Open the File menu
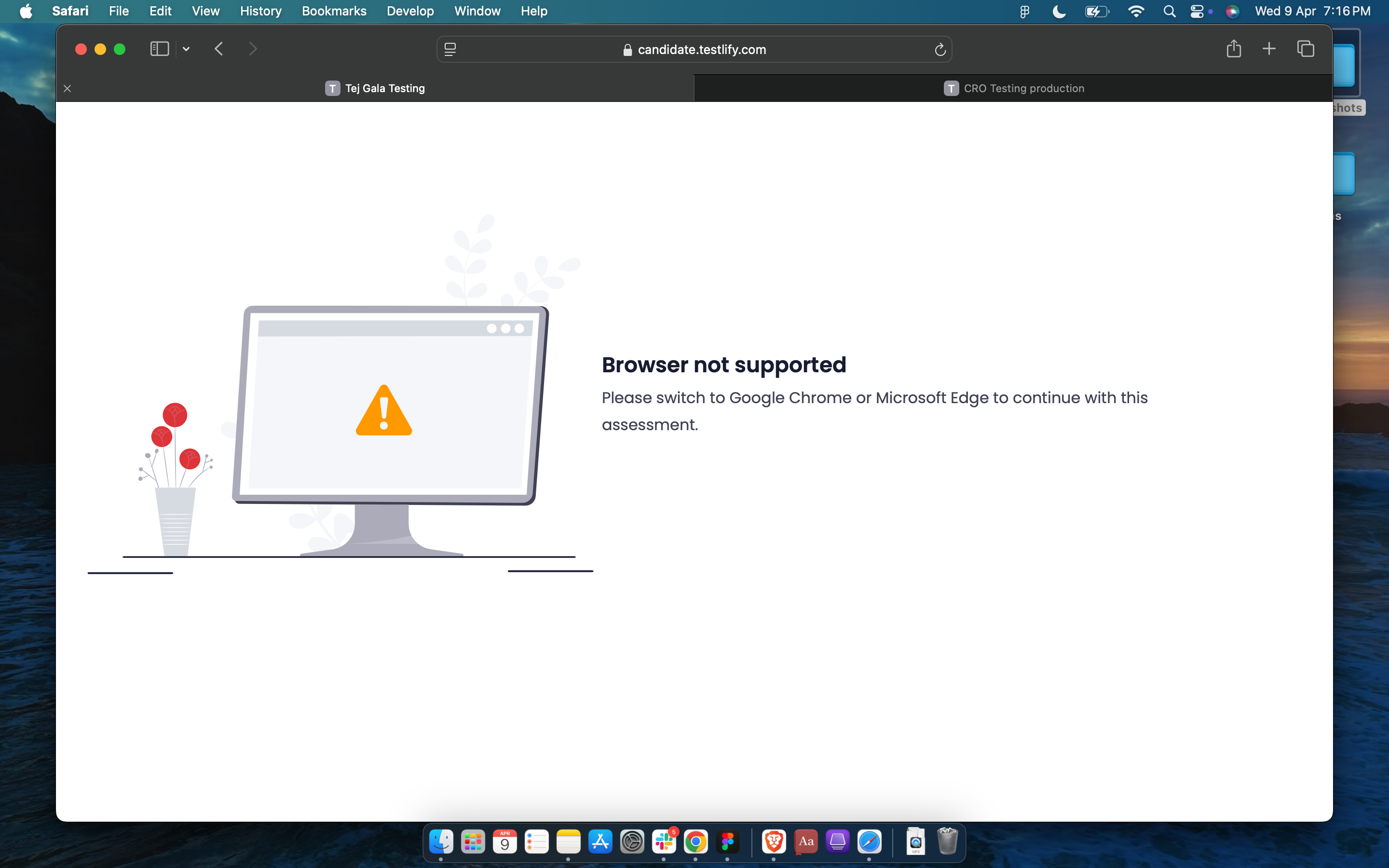The height and width of the screenshot is (868, 1389). [119, 11]
